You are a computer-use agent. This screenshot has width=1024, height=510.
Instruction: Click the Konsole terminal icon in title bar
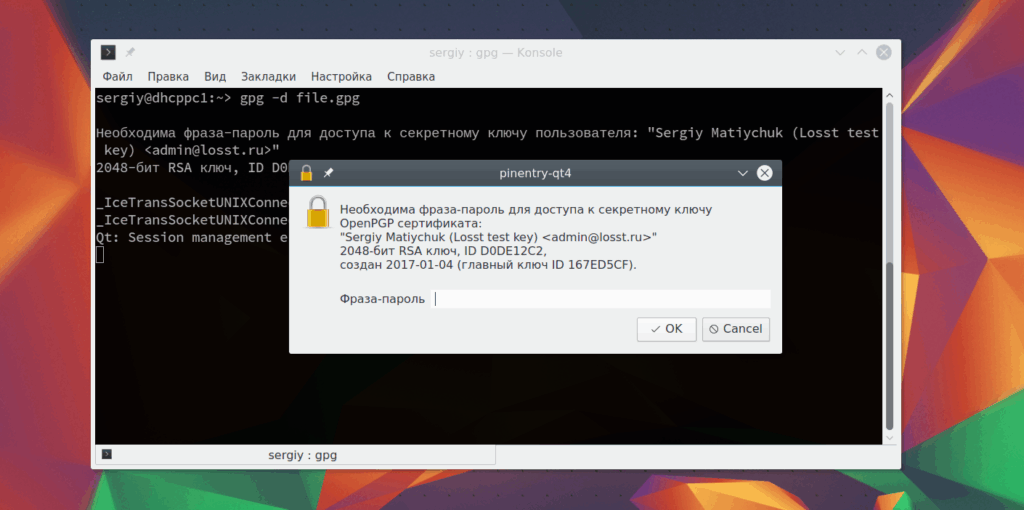pyautogui.click(x=108, y=53)
